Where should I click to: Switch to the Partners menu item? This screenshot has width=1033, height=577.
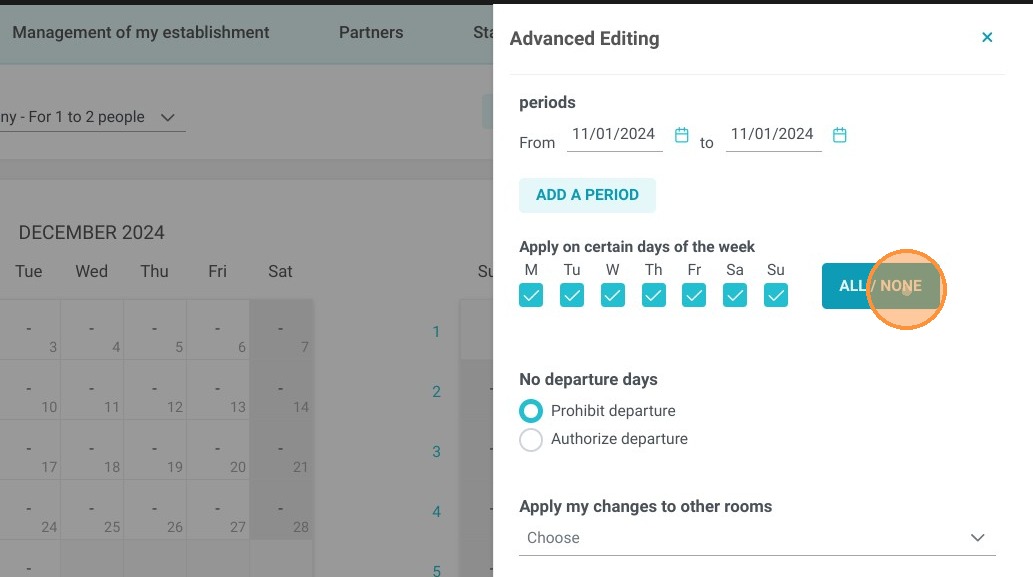click(371, 32)
